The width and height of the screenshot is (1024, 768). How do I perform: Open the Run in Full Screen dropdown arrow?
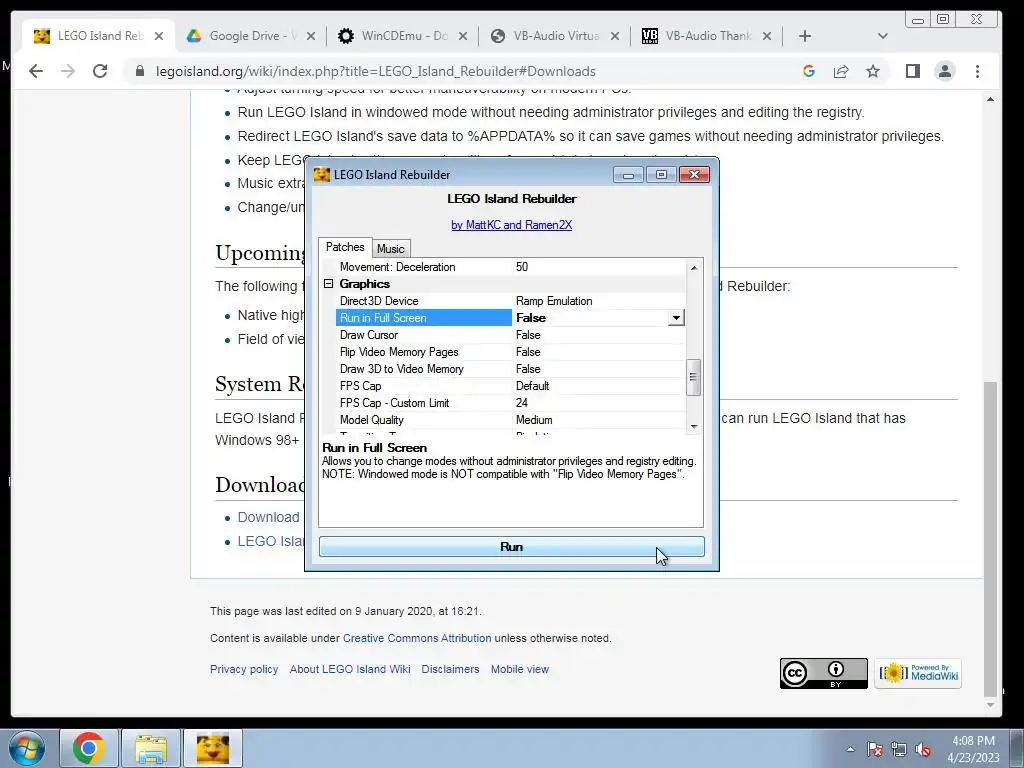coord(676,318)
